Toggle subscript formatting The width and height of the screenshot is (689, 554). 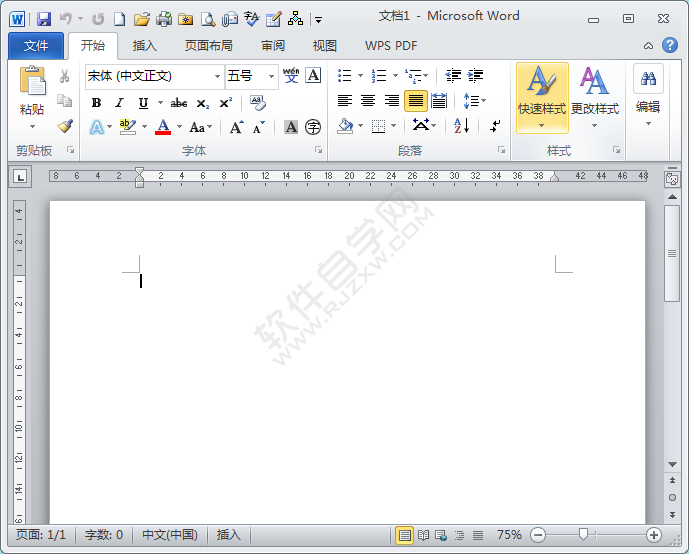[x=203, y=104]
